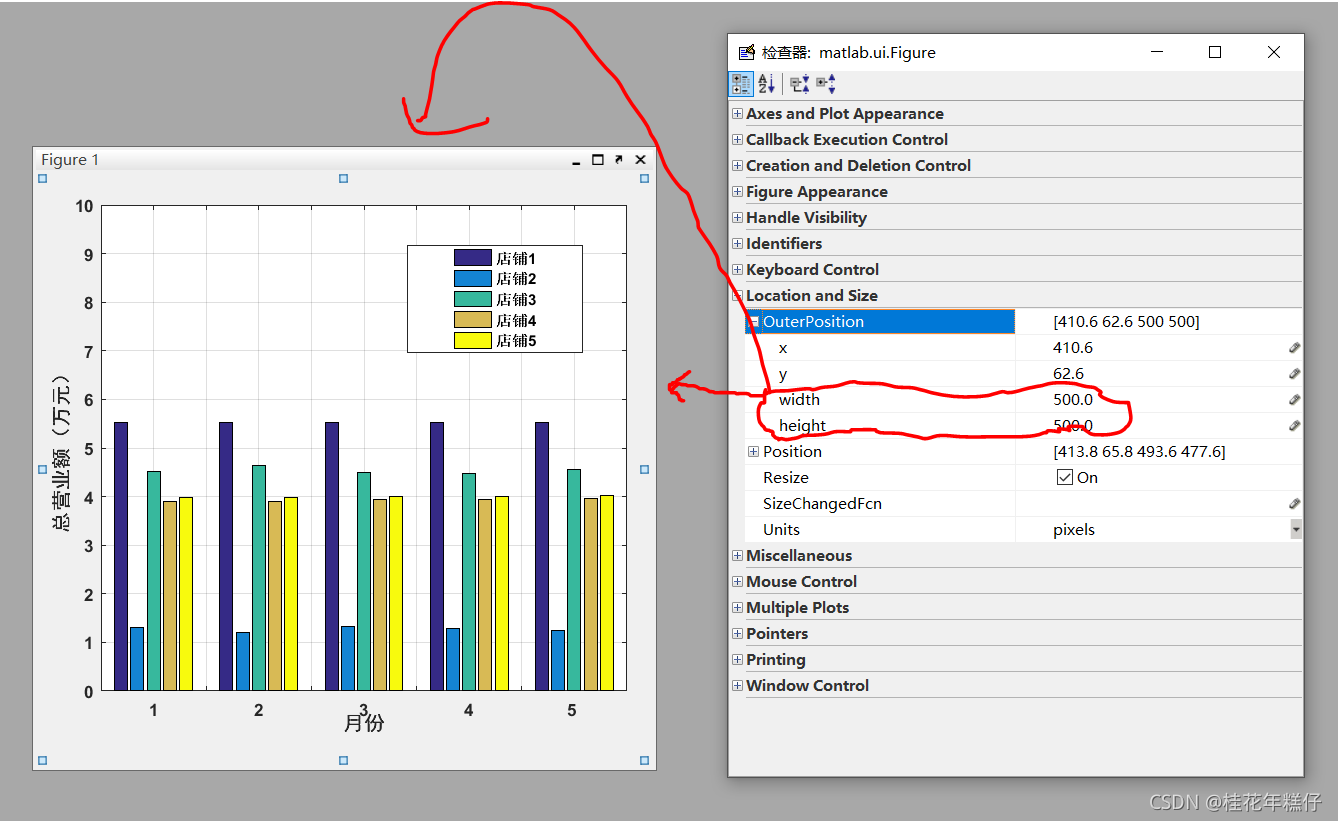This screenshot has height=821, width=1338.
Task: Expand Handle Visibility group
Action: coord(738,218)
